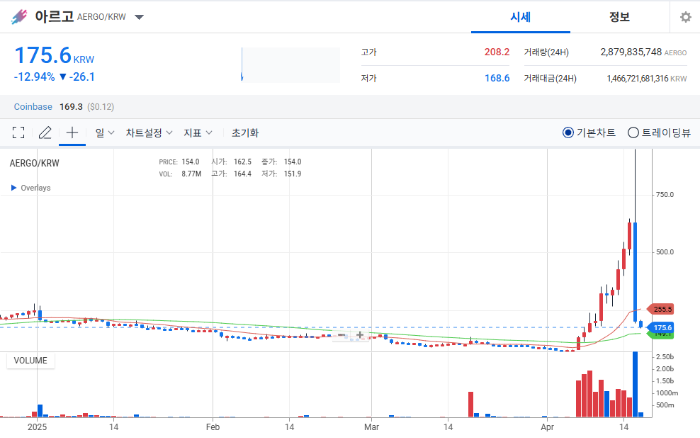Click the Feb date label on axis
700x438 pixels.
point(213,427)
